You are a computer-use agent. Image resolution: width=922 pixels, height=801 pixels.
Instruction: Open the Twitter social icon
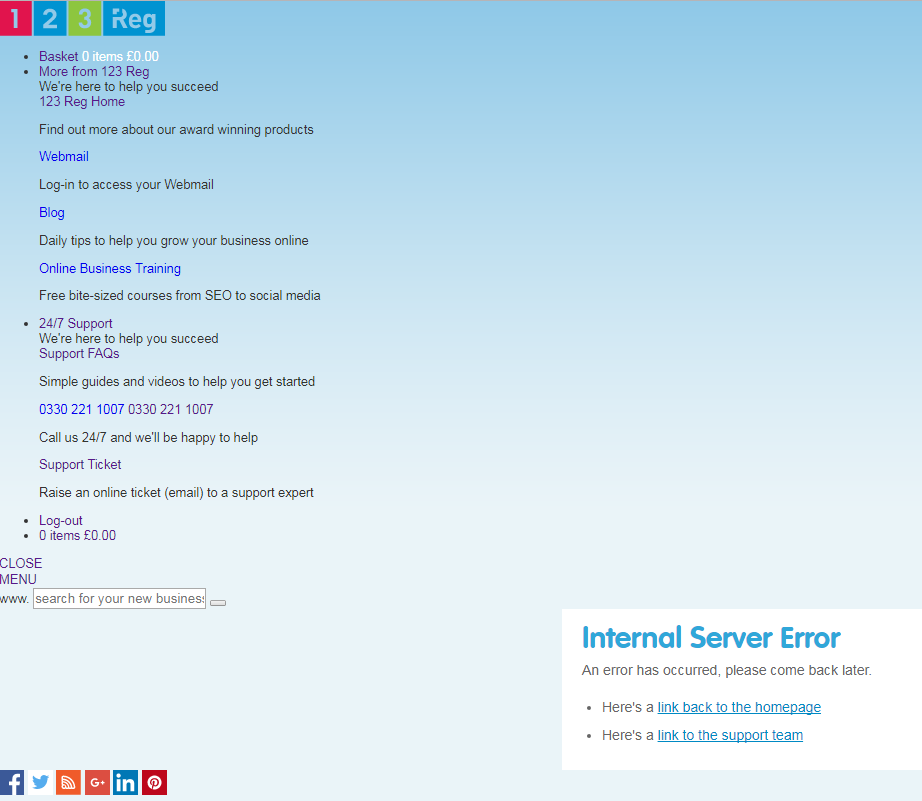40,783
